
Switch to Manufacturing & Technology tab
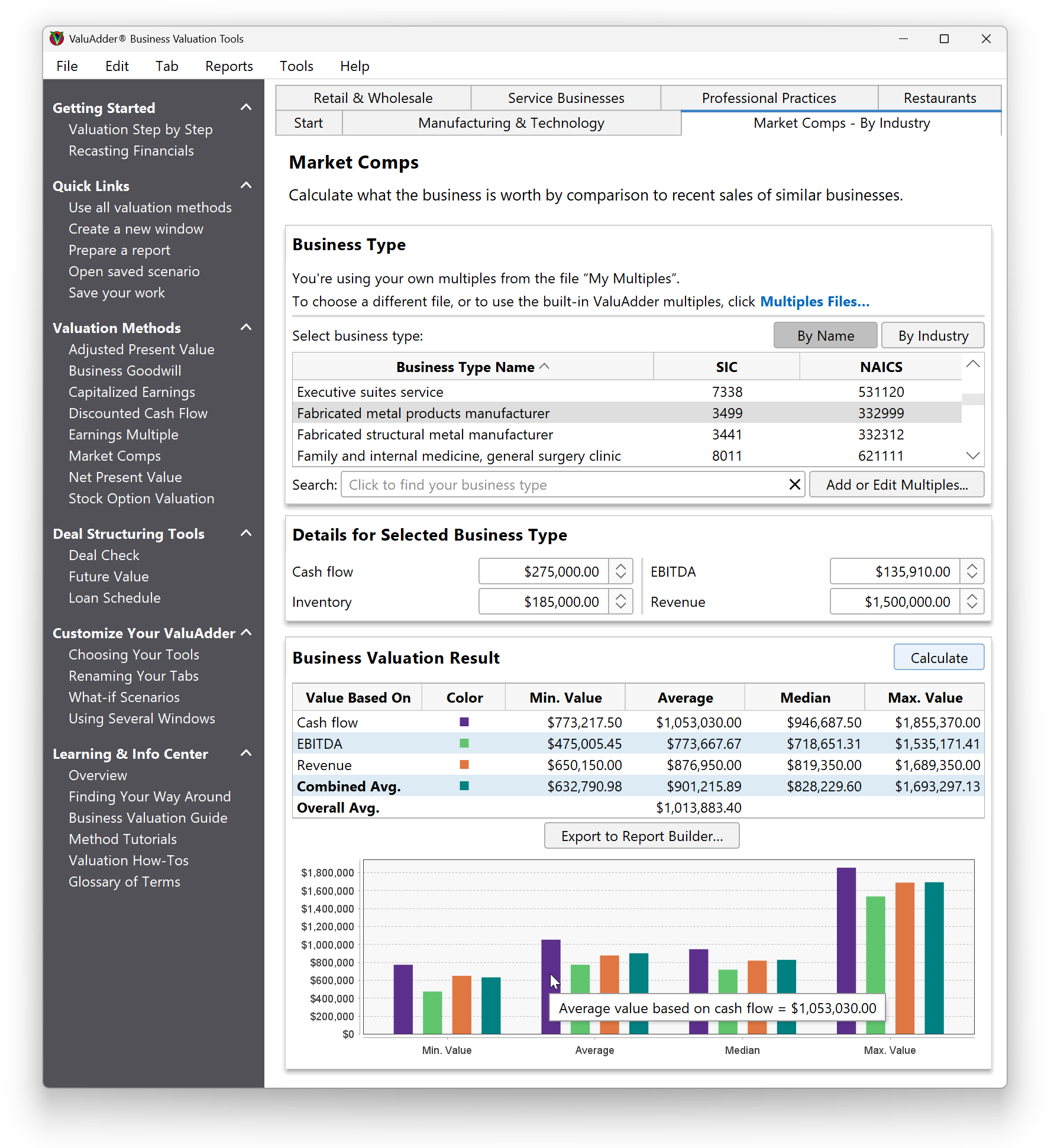point(512,123)
